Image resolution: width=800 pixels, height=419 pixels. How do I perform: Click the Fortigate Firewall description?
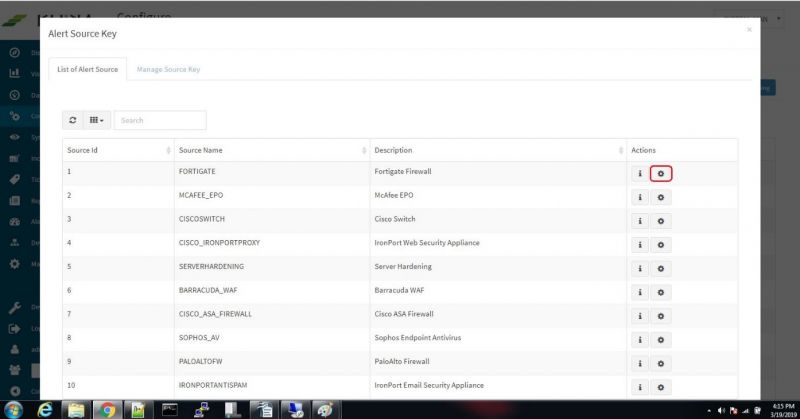click(403, 171)
